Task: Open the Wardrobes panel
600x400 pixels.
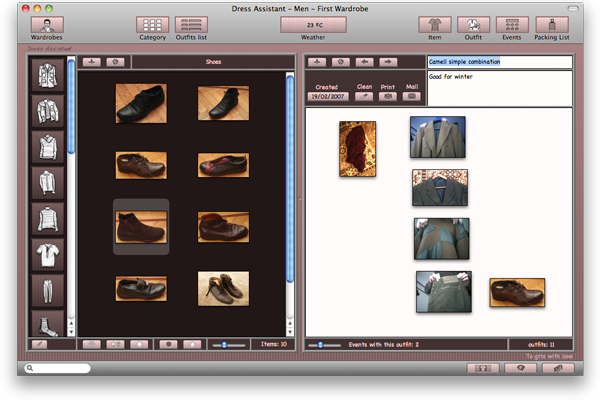Action: [46, 25]
